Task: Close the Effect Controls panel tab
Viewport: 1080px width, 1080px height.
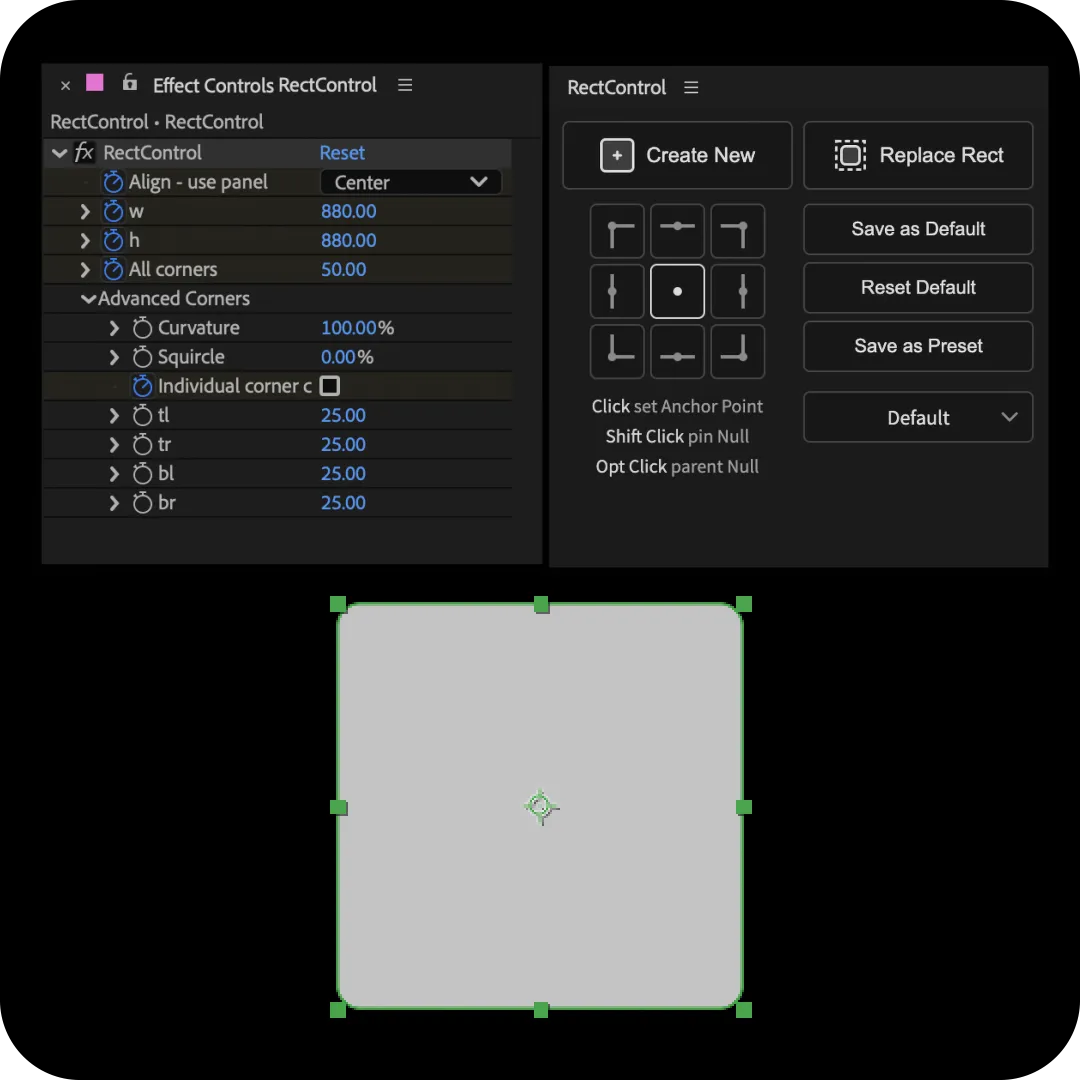Action: pyautogui.click(x=65, y=85)
